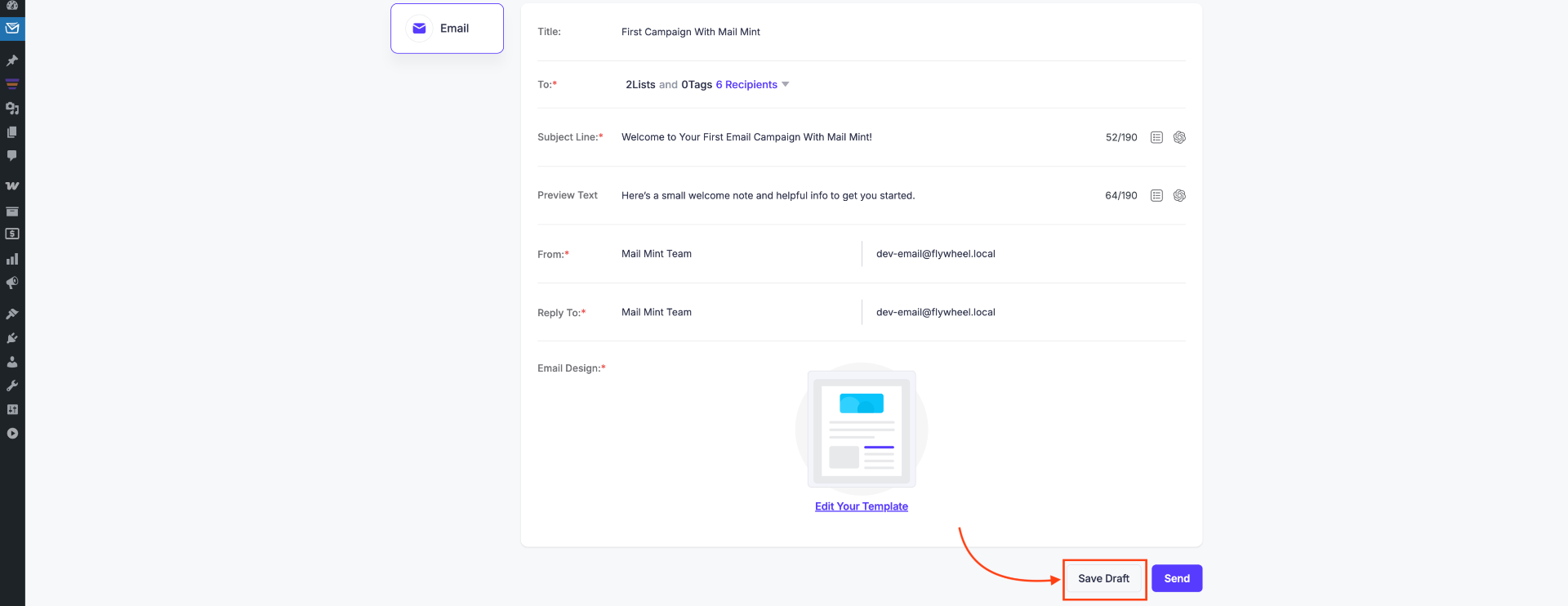Image resolution: width=1568 pixels, height=606 pixels.
Task: Open the Analytics bar chart sidebar icon
Action: pyautogui.click(x=12, y=259)
